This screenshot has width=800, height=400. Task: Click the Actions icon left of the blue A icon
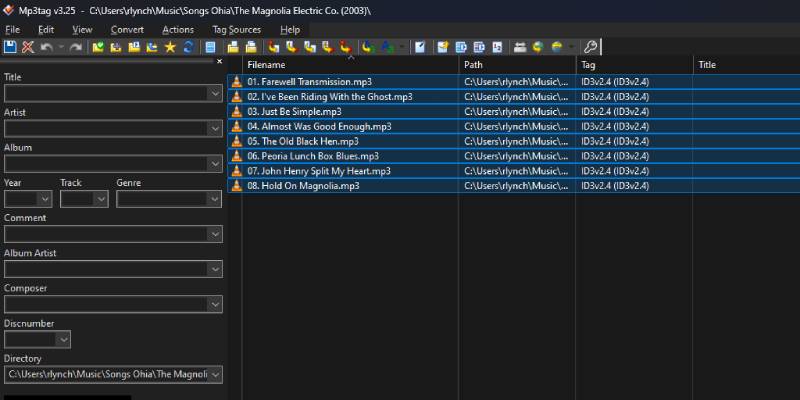[367, 47]
